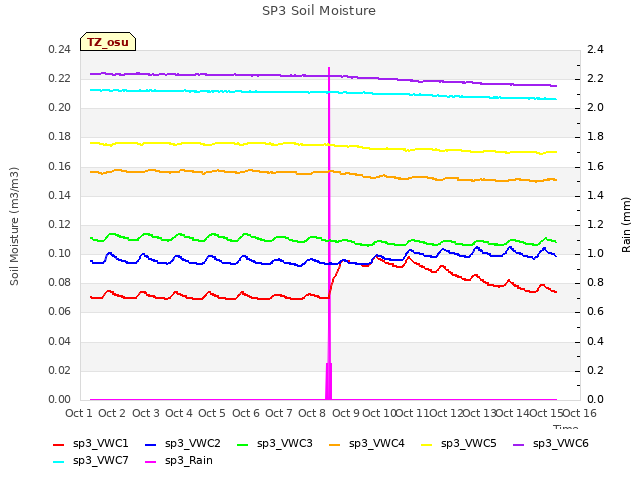Select the sp3_Rain legend label
This screenshot has height=480, width=640.
189,461
